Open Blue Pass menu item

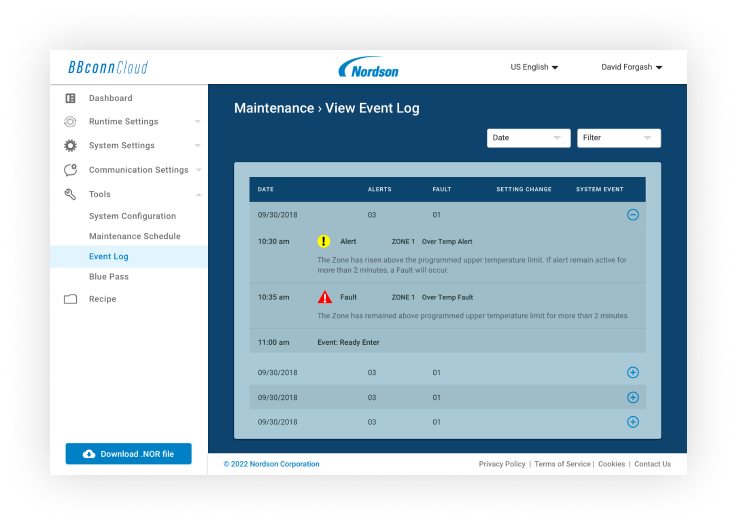(x=109, y=277)
